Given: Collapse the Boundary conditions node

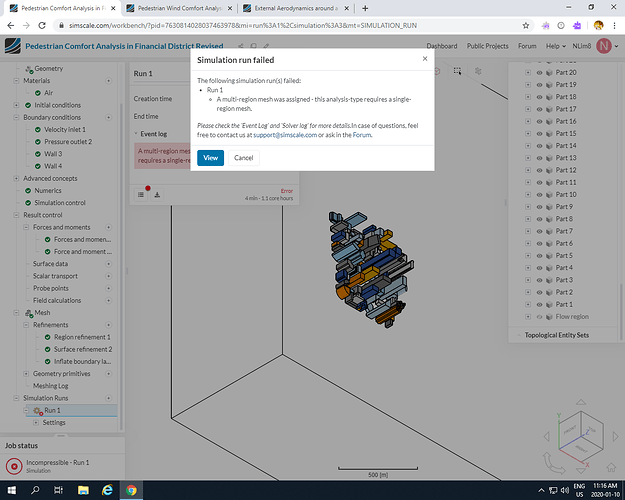Looking at the screenshot, I should point(16,117).
